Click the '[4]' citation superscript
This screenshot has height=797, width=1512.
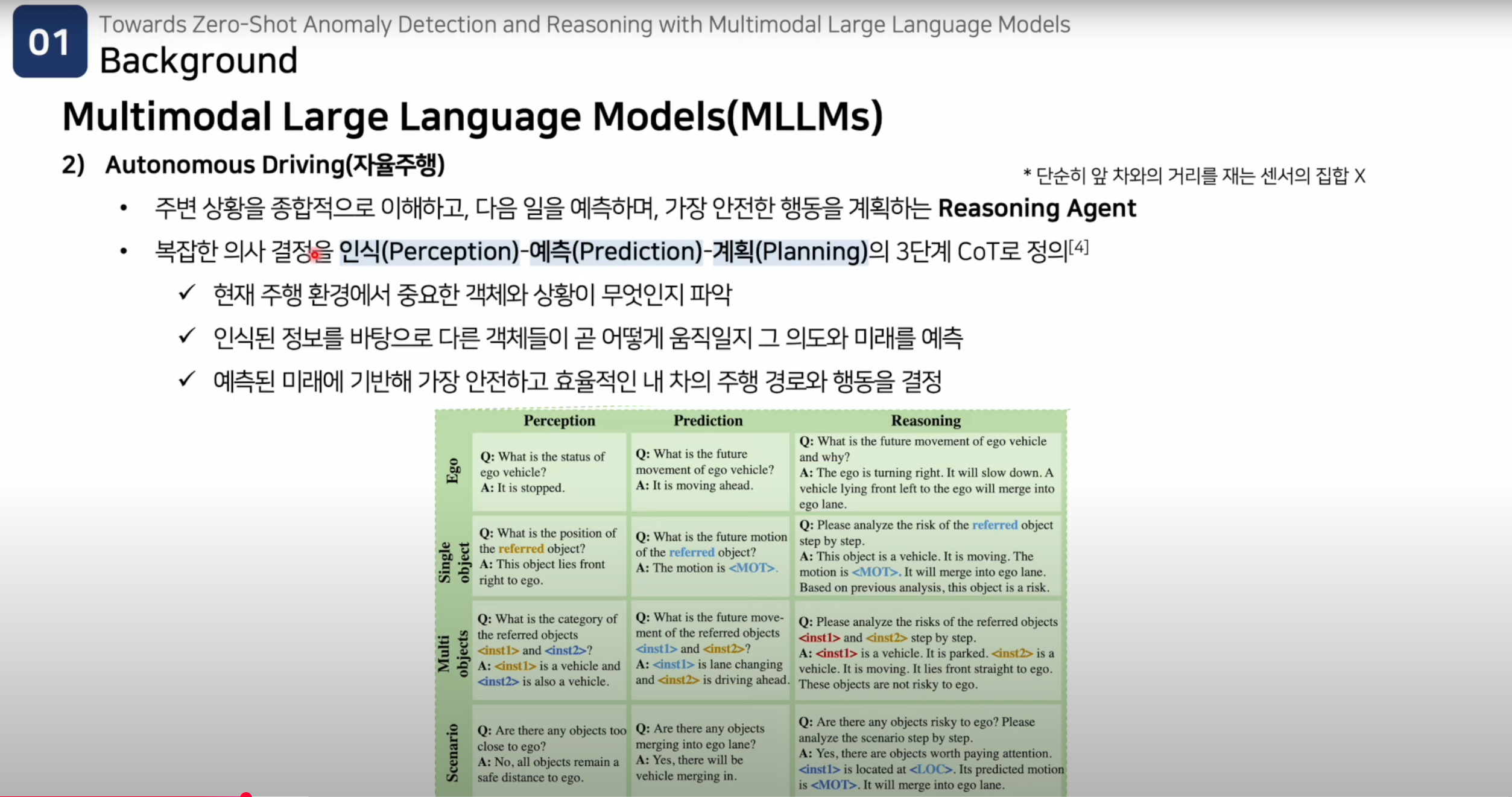point(1078,247)
